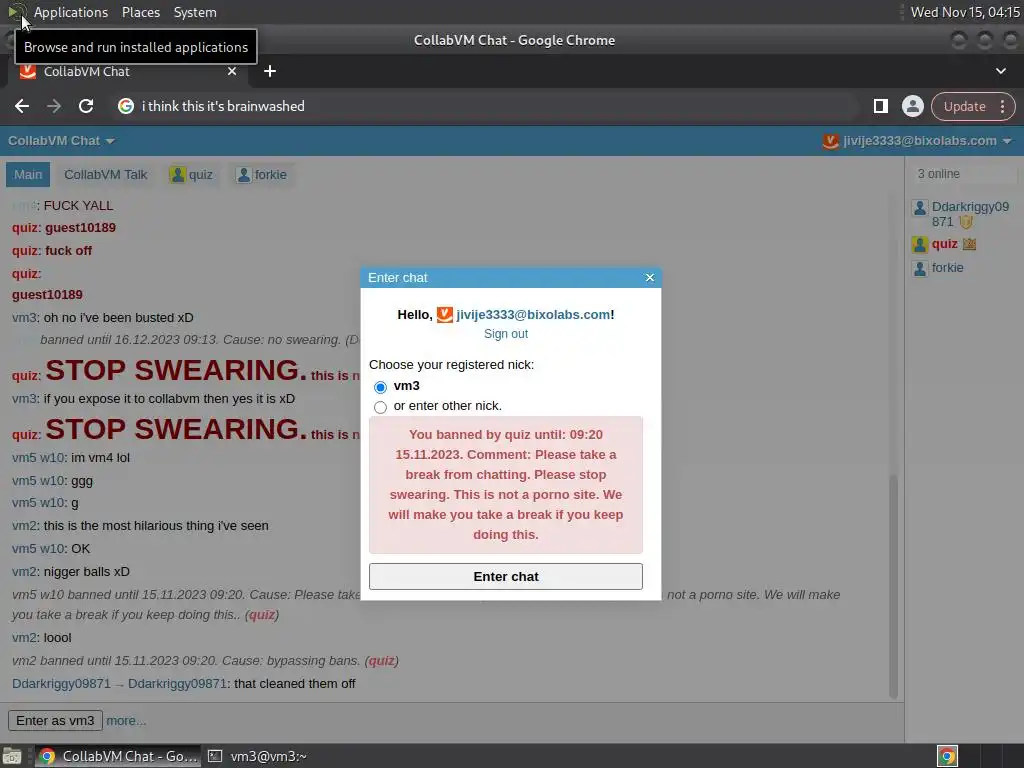This screenshot has width=1024, height=768.
Task: Close the Enter chat dialog
Action: tap(650, 278)
